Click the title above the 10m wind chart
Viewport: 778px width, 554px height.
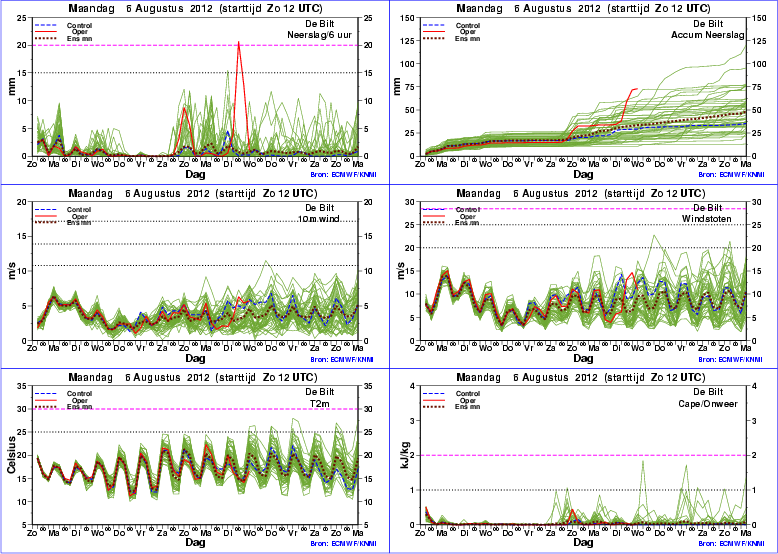click(193, 193)
